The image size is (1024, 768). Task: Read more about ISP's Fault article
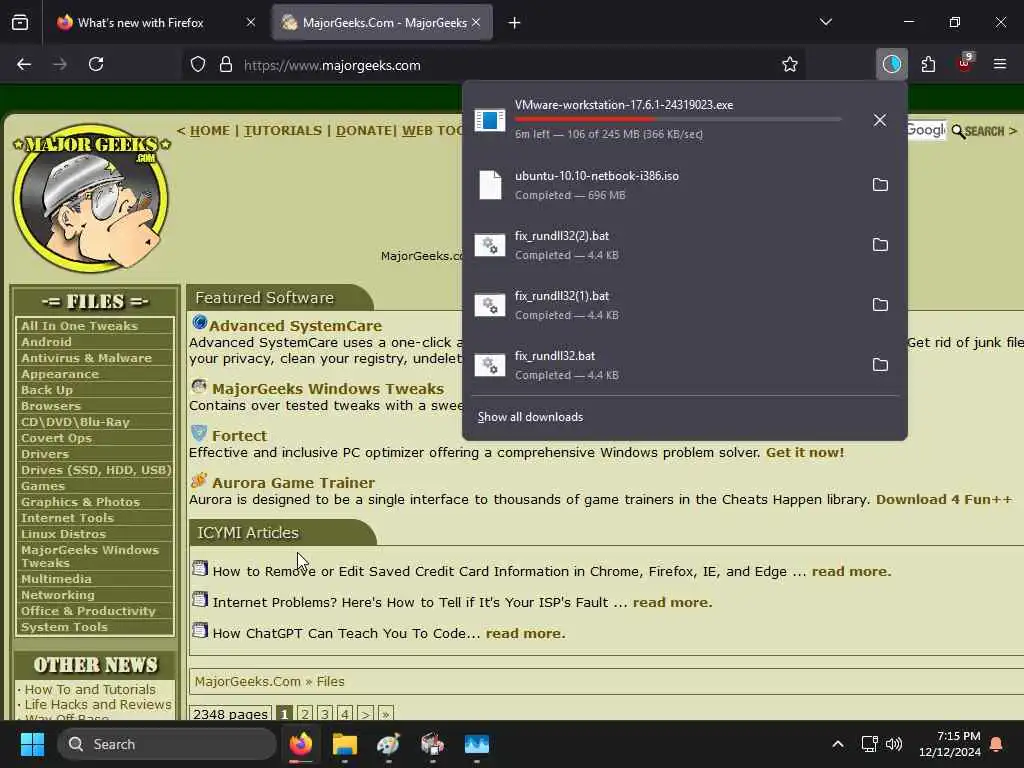(x=672, y=603)
